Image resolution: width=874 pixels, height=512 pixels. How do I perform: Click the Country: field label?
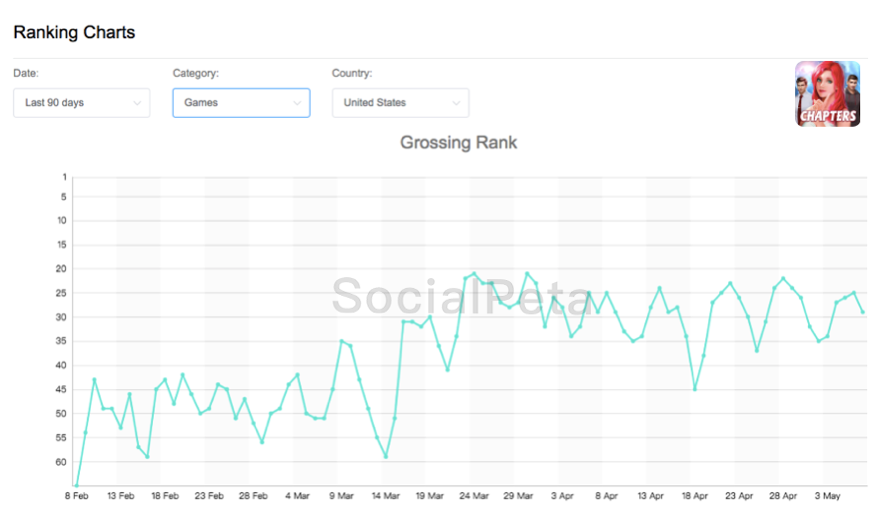click(x=352, y=73)
